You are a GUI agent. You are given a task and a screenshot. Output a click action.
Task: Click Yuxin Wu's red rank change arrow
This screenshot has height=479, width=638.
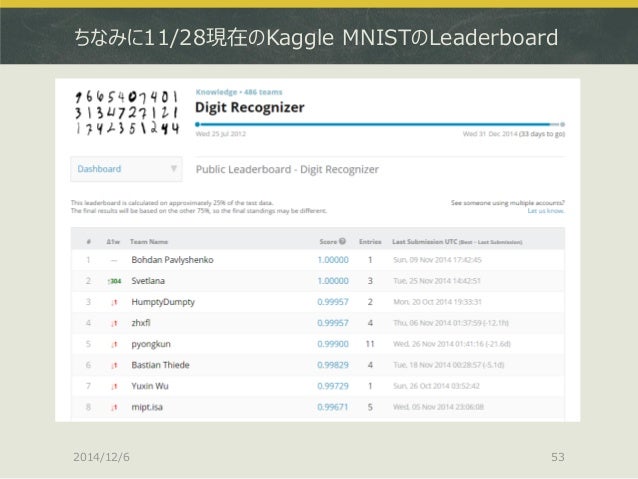coord(114,386)
